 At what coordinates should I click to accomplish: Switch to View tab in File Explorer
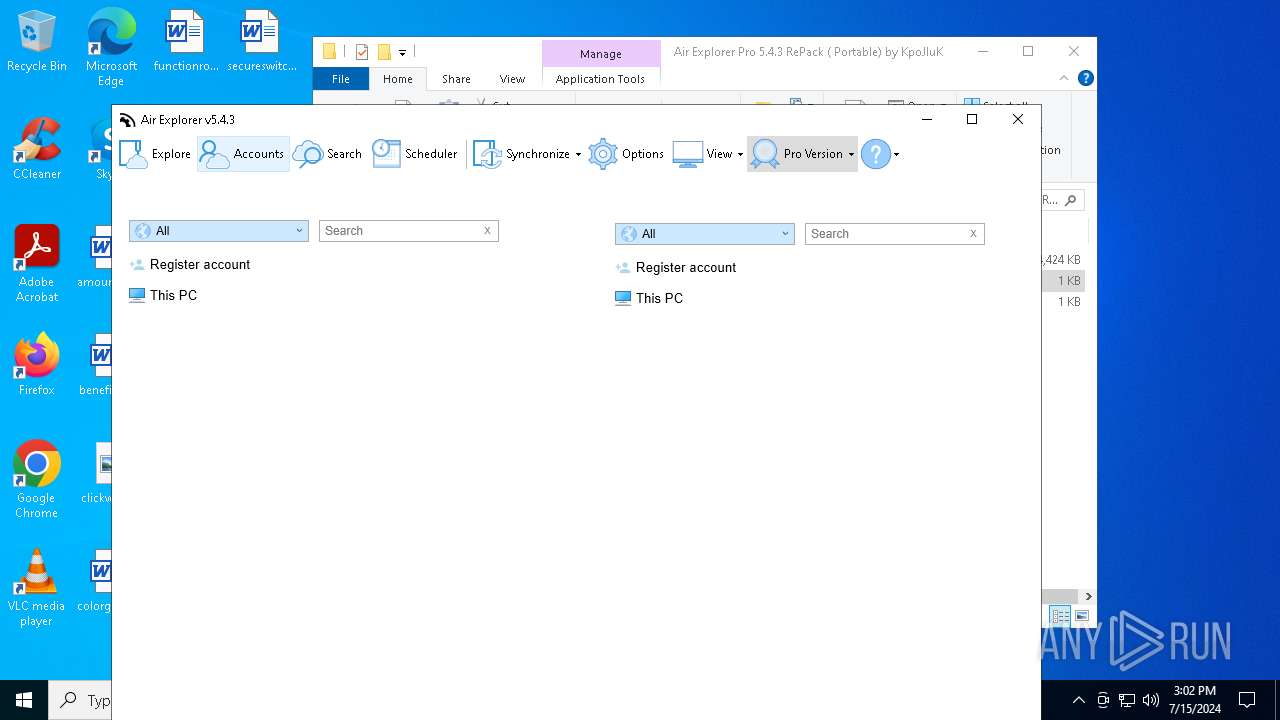tap(513, 79)
